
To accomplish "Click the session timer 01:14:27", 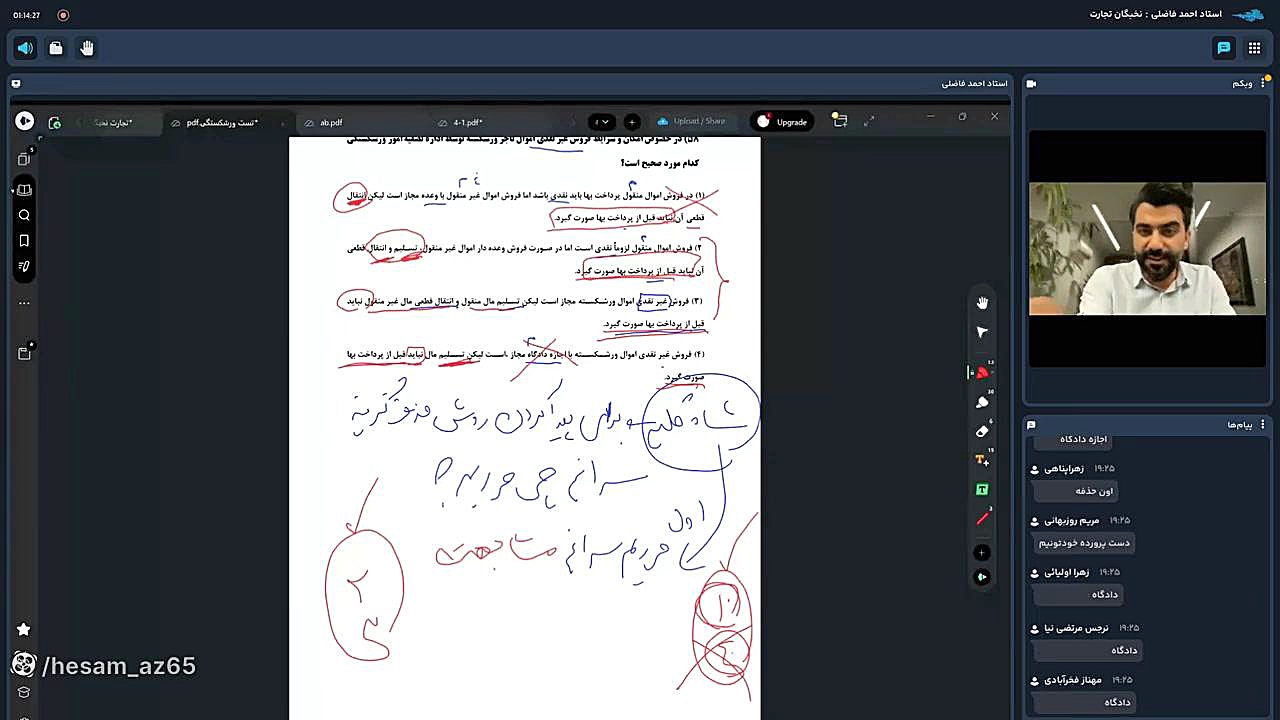I will pyautogui.click(x=27, y=15).
